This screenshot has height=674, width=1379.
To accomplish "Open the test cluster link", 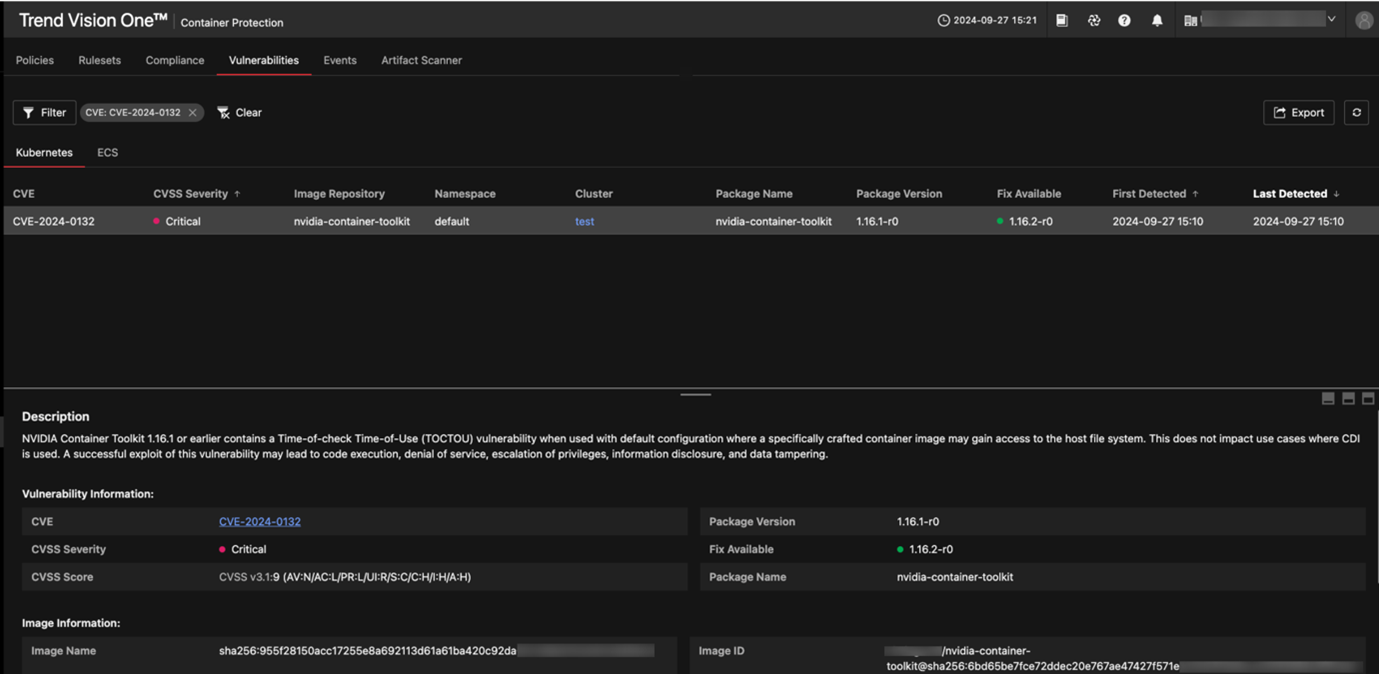I will click(584, 222).
